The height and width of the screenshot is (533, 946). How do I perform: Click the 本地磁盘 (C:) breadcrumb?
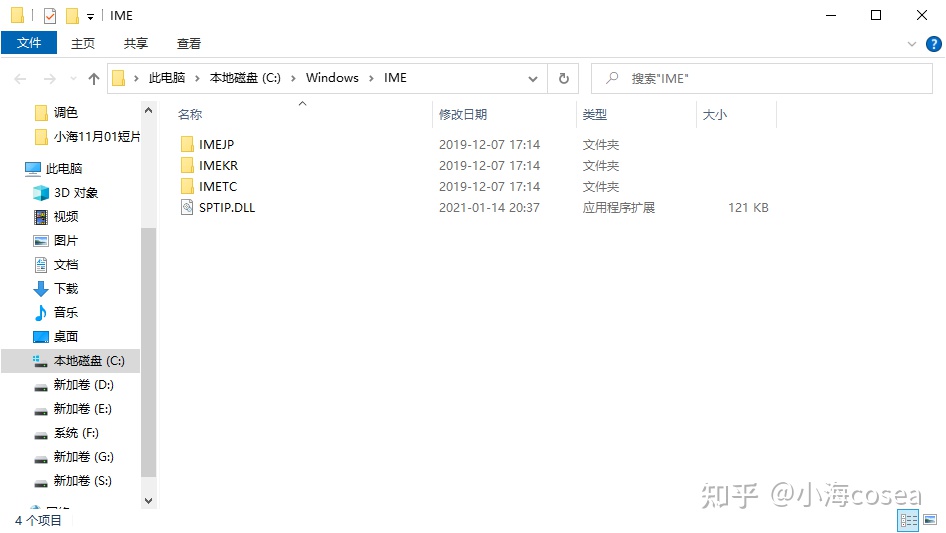(x=245, y=78)
